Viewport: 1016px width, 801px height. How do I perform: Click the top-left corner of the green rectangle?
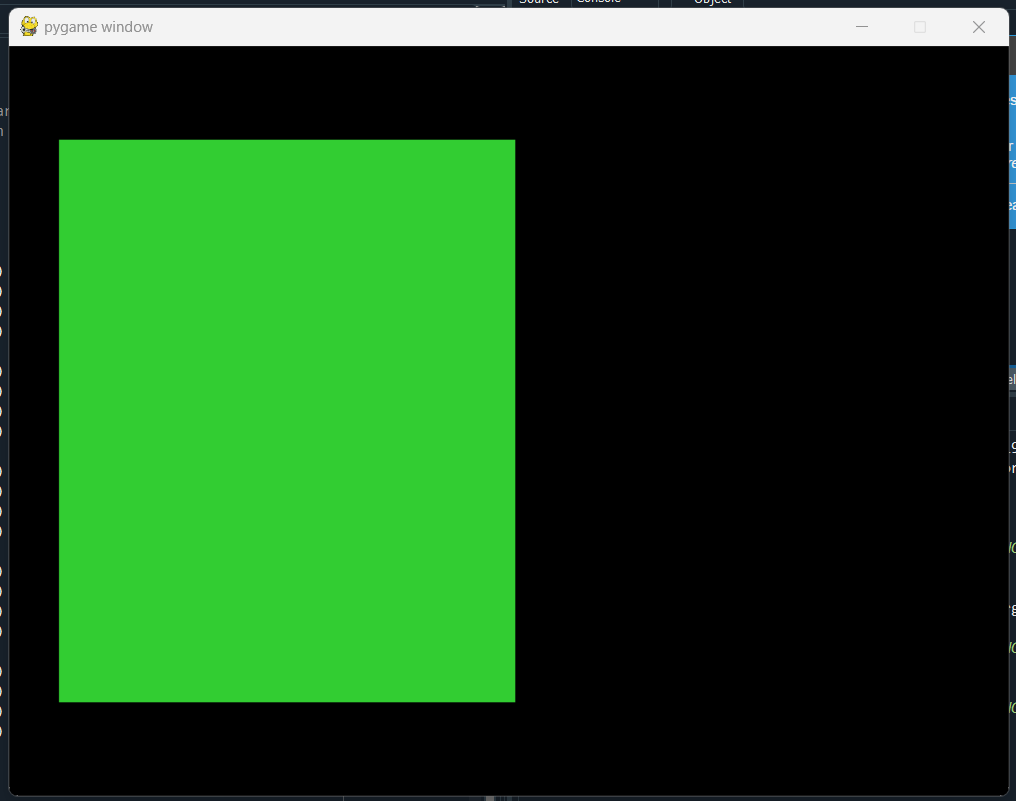[65, 143]
